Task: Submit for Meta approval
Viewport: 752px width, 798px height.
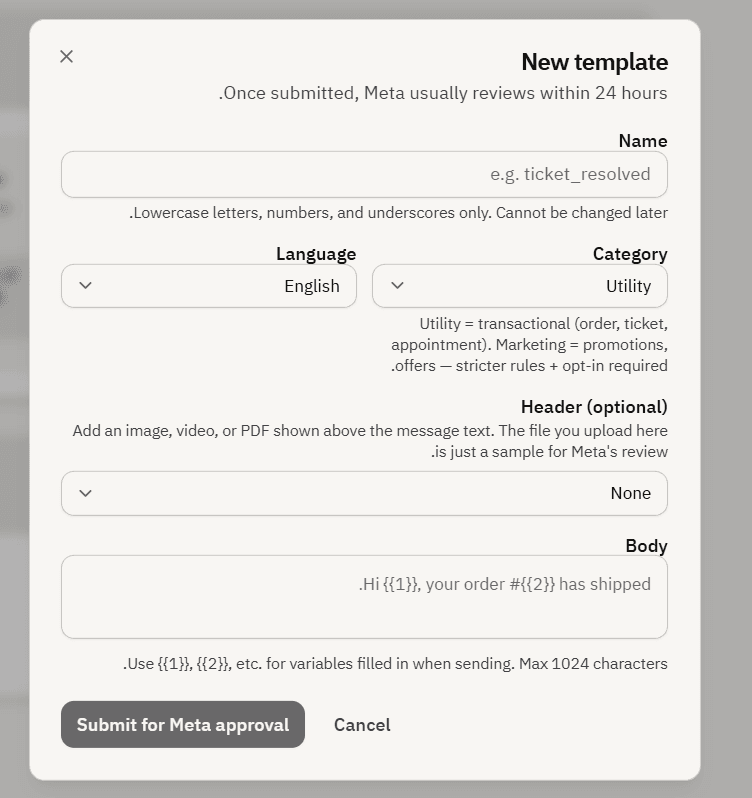Action: click(183, 724)
